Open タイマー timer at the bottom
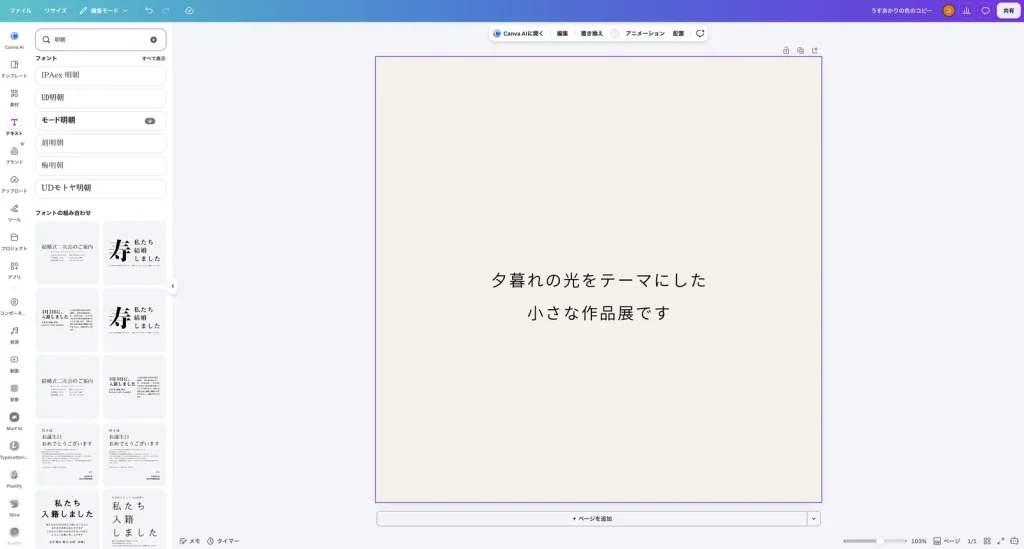The height and width of the screenshot is (549, 1024). [x=223, y=541]
